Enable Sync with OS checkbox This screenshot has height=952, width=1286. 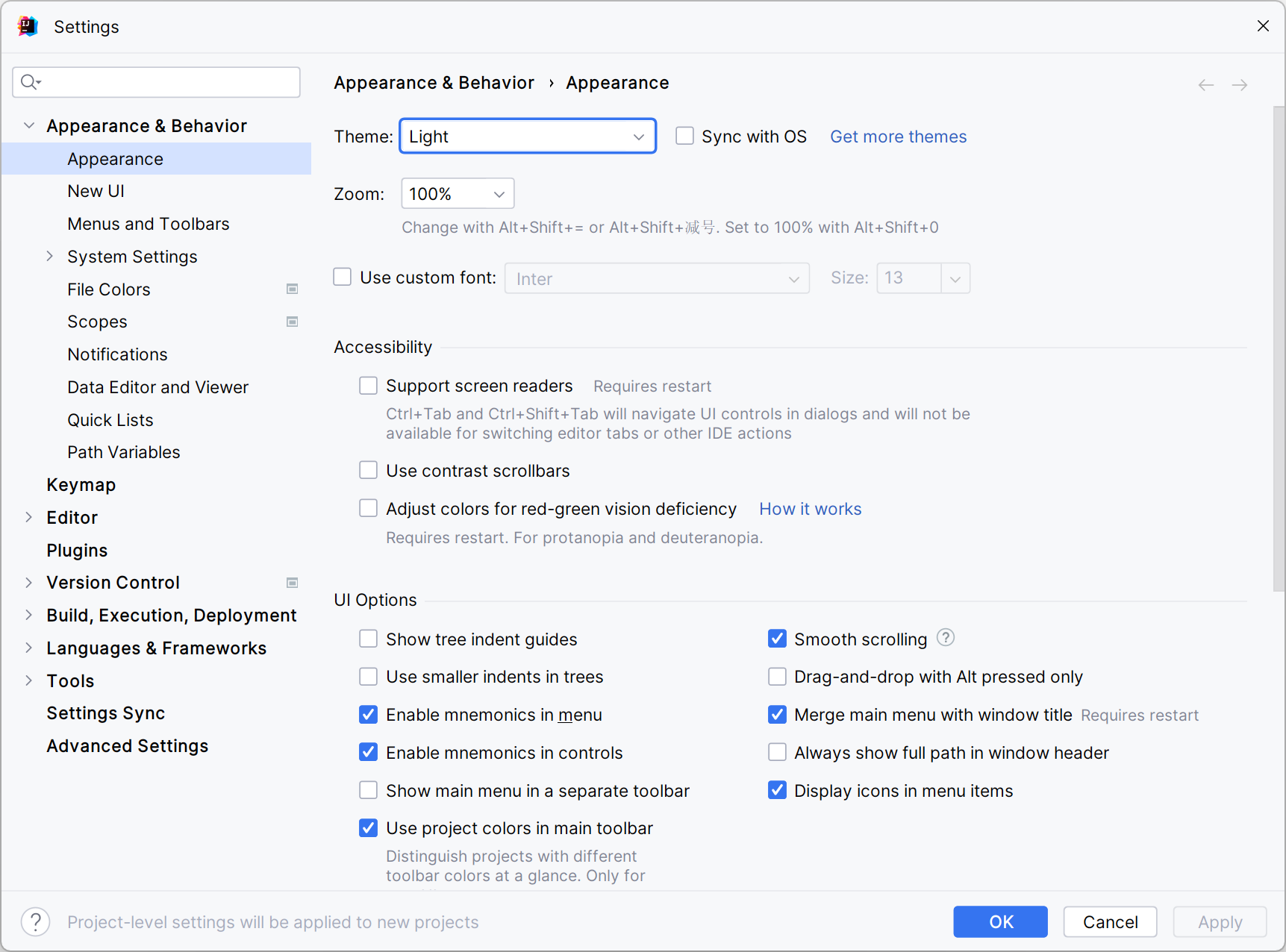click(684, 136)
